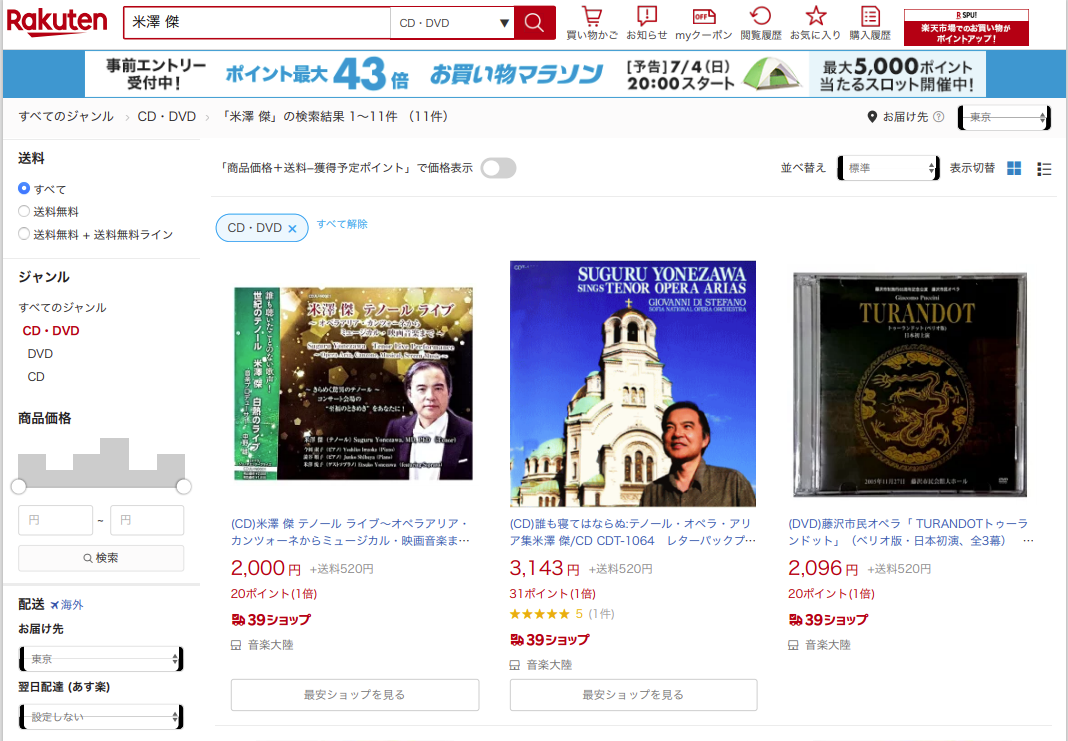Image resolution: width=1068 pixels, height=741 pixels.
Task: Click the すべて解除 link
Action: click(342, 224)
